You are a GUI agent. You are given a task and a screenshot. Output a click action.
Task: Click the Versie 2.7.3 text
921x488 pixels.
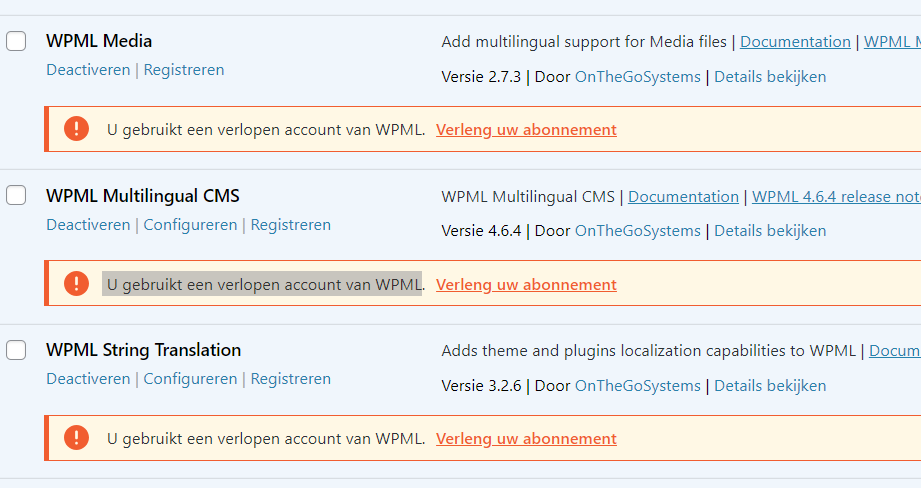pyautogui.click(x=481, y=77)
